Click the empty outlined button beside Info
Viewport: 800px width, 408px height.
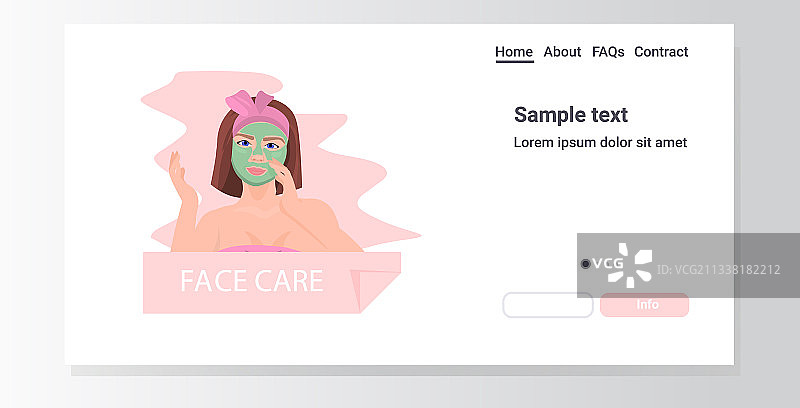[x=547, y=305]
